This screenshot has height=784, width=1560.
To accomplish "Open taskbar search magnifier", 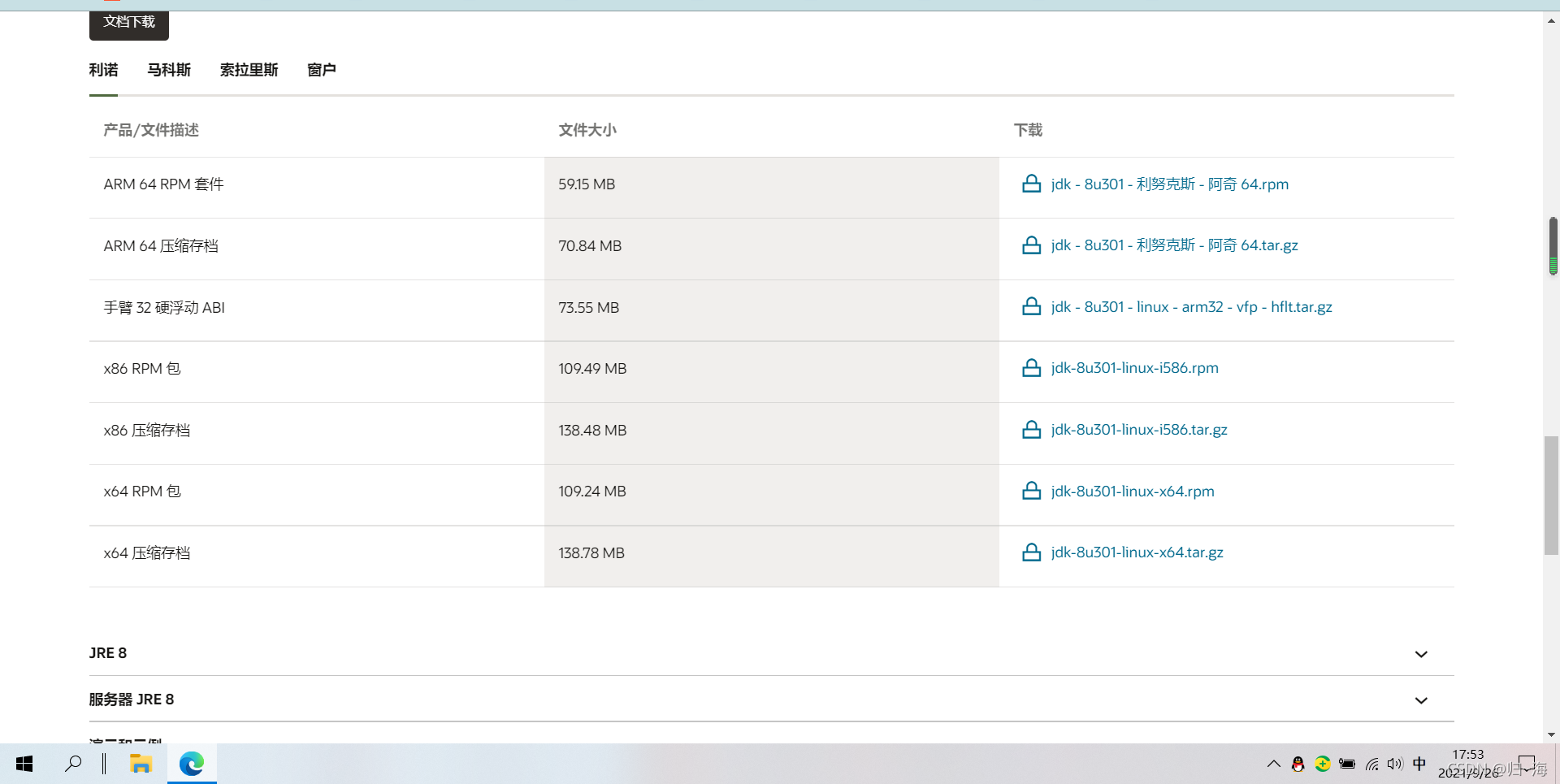I will tap(73, 764).
